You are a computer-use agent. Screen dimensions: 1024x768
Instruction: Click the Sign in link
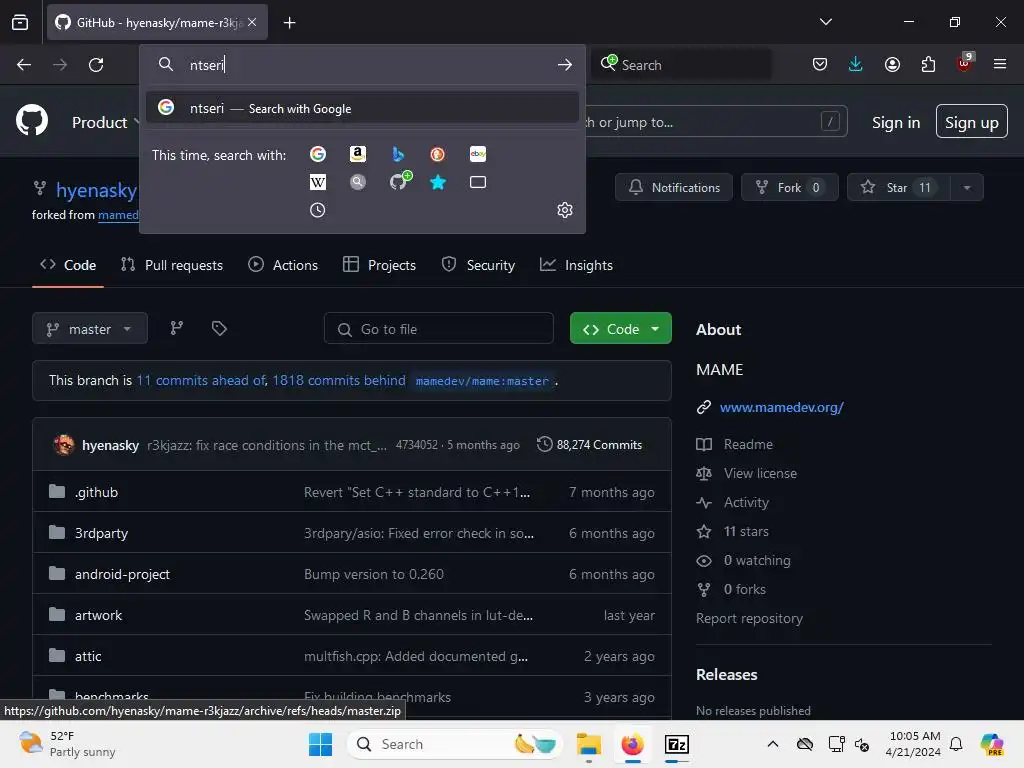point(895,123)
